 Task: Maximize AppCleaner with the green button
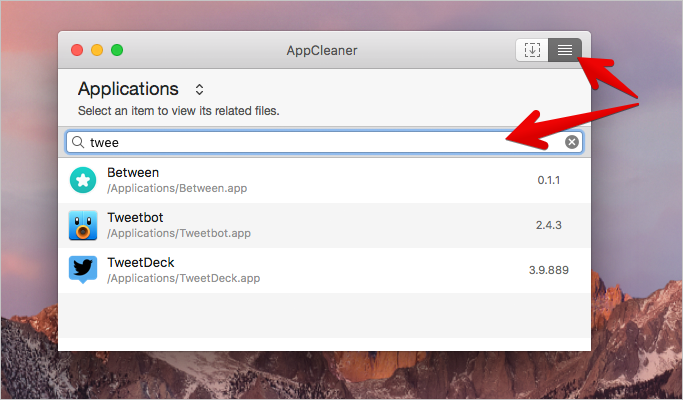117,50
